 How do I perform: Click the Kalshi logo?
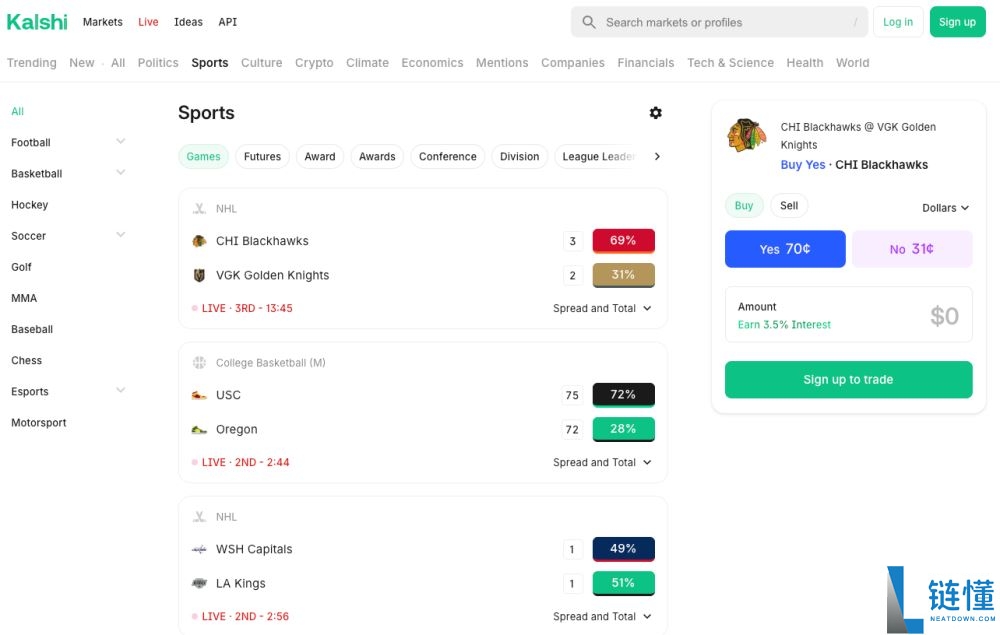coord(37,22)
